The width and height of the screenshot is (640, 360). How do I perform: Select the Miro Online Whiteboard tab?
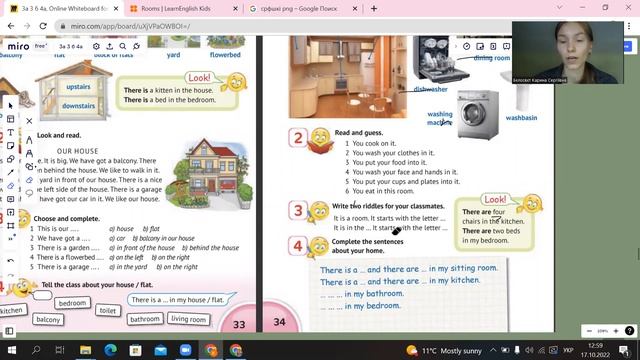(60, 9)
